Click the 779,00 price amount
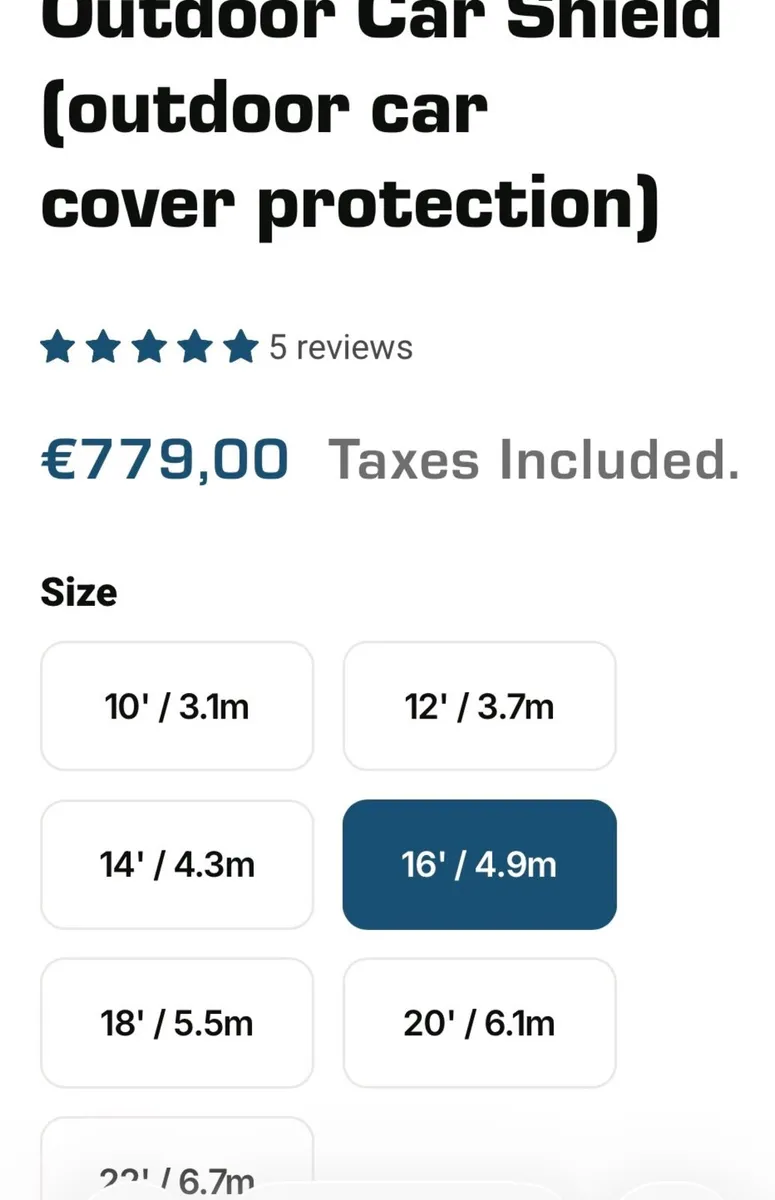The width and height of the screenshot is (775, 1200). (184, 460)
